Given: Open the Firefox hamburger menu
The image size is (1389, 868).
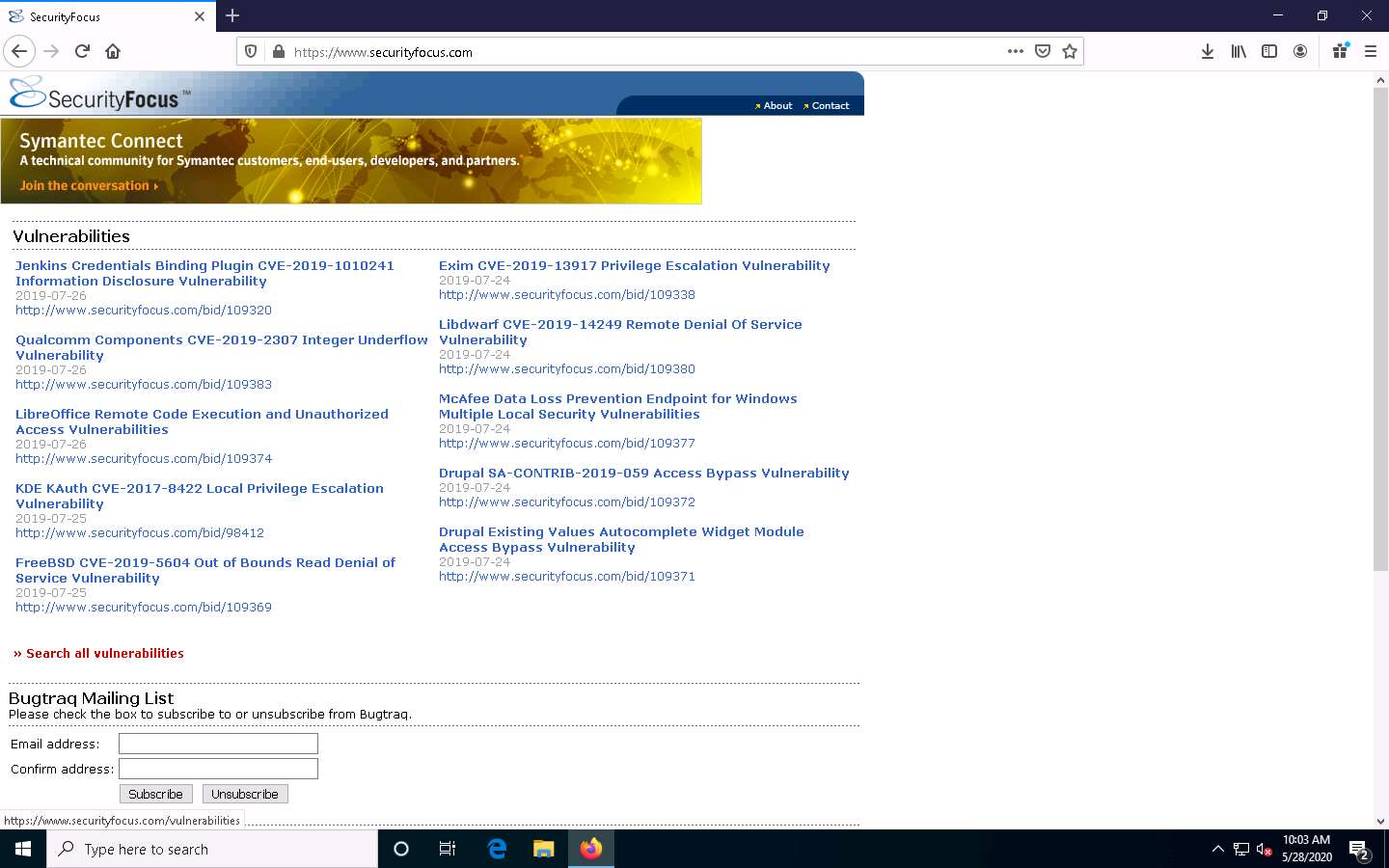Looking at the screenshot, I should (1371, 51).
